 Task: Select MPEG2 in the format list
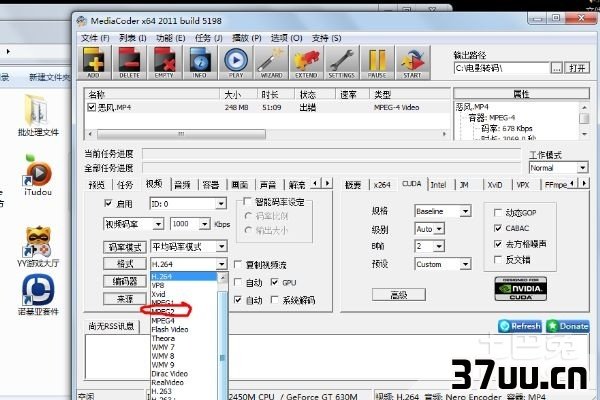[184, 311]
